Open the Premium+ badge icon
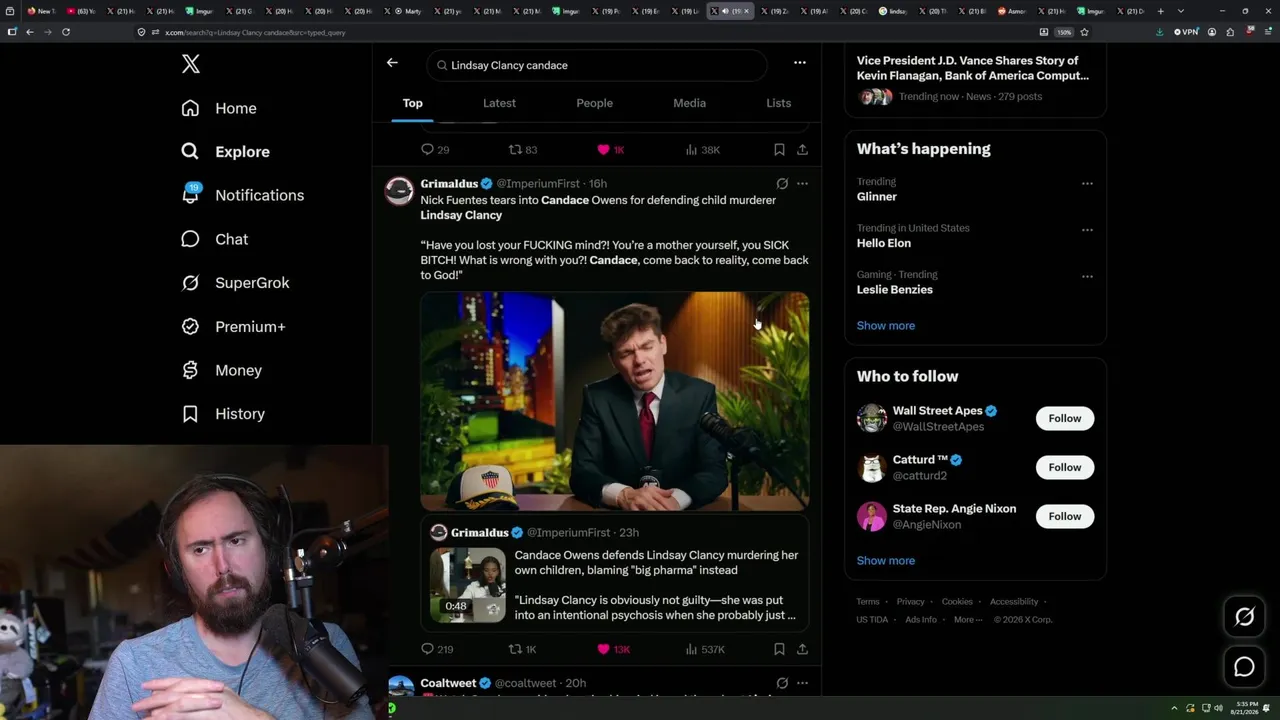Image resolution: width=1280 pixels, height=720 pixels. 190,326
